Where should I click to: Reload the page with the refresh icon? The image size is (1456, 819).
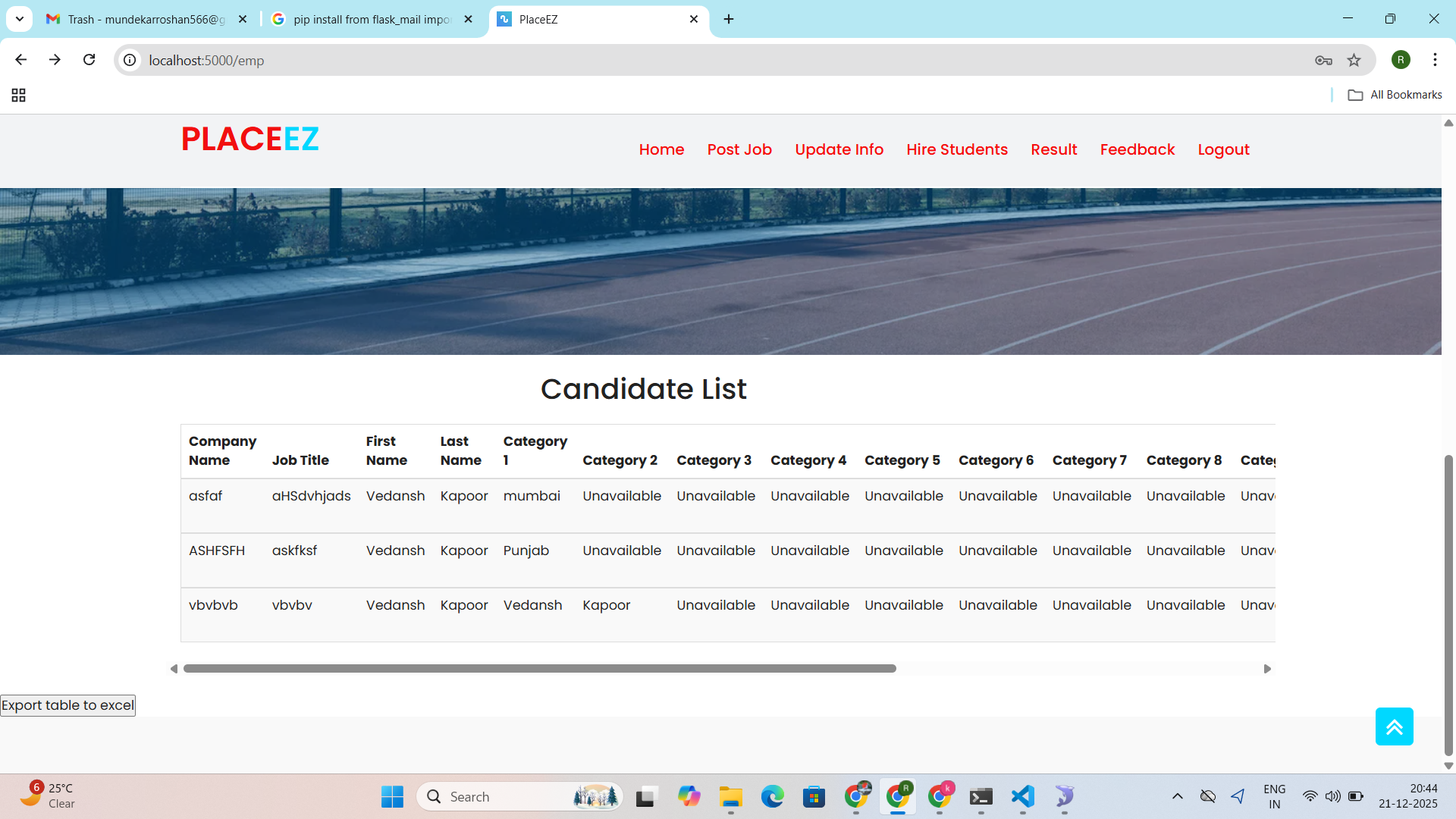(x=89, y=60)
